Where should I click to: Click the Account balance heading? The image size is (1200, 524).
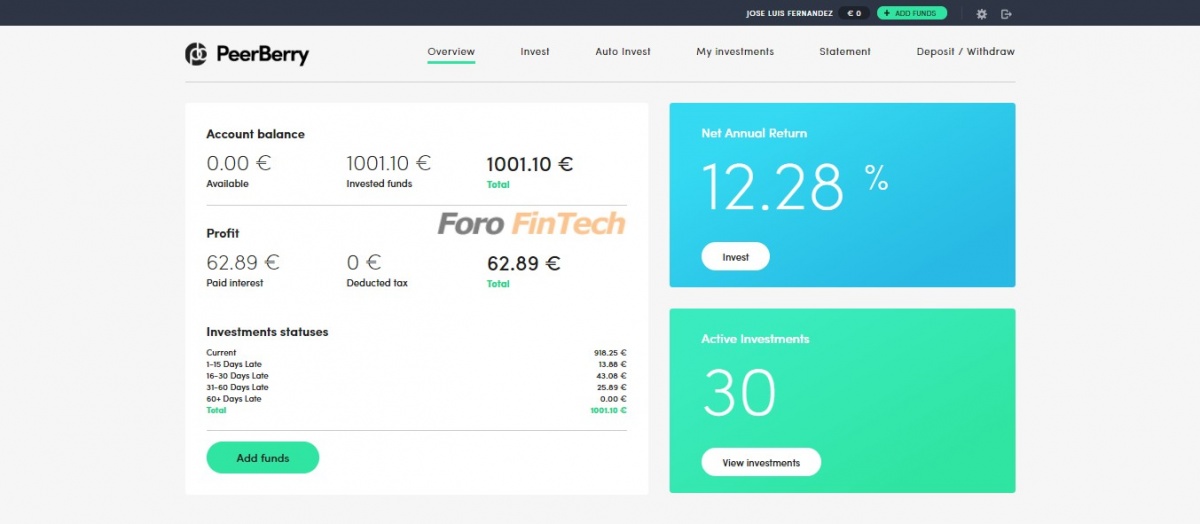coord(255,134)
